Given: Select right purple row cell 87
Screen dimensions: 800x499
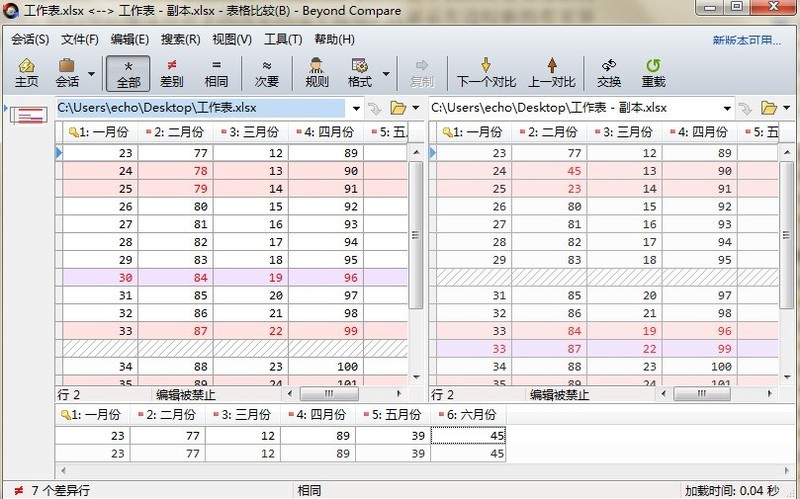Looking at the screenshot, I should pyautogui.click(x=549, y=348).
